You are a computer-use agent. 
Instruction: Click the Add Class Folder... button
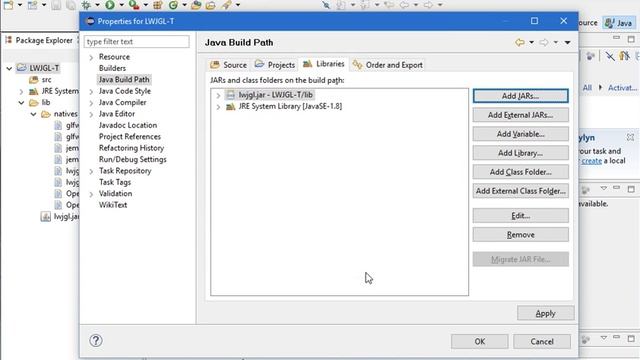[520, 172]
